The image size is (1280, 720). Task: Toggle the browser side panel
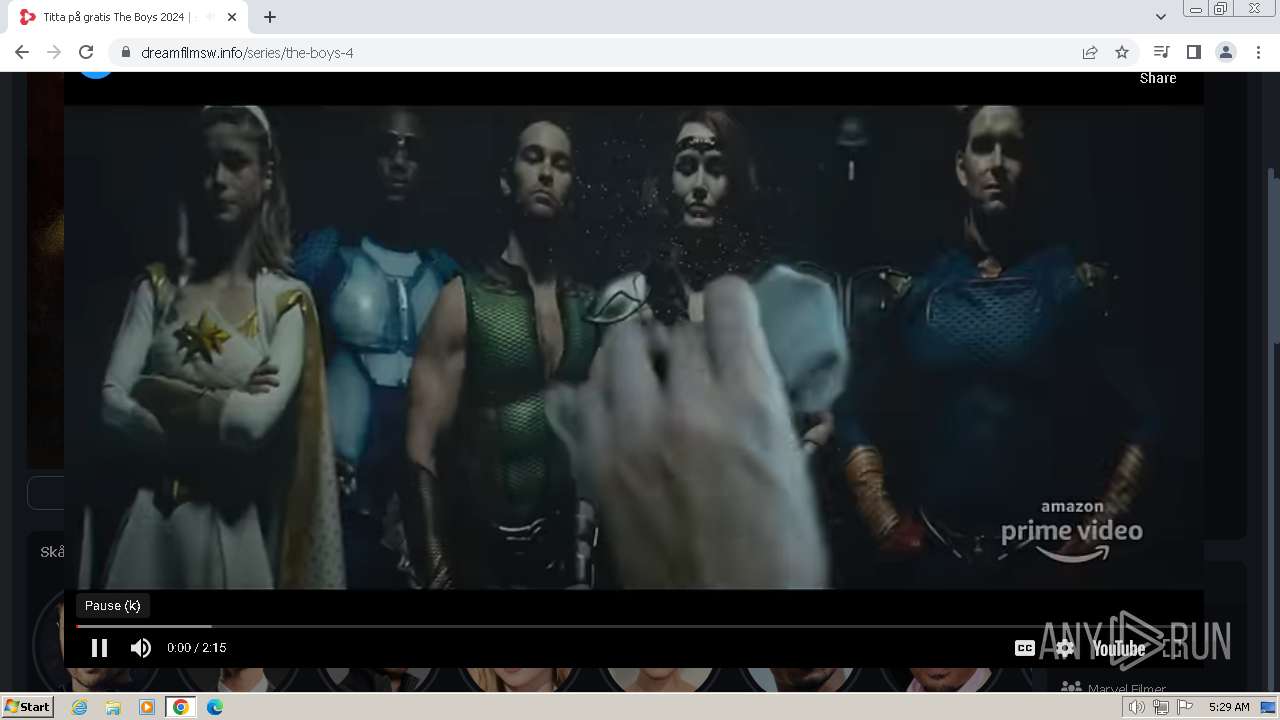[1193, 52]
